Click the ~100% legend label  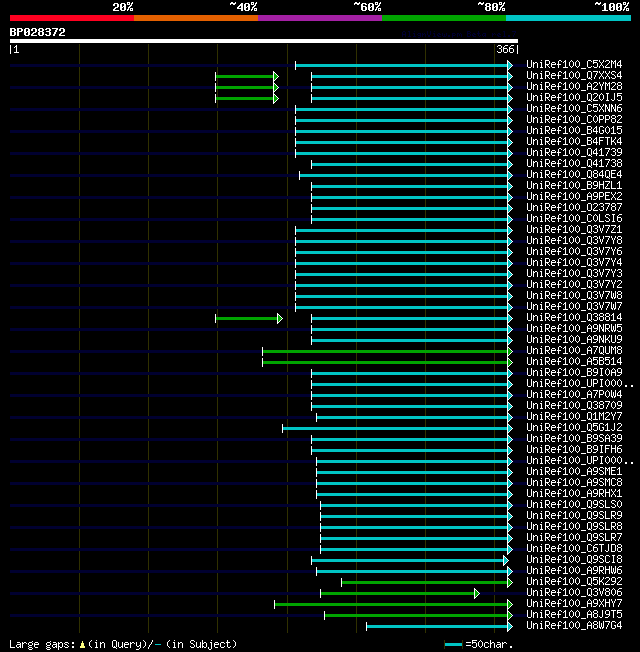pos(612,7)
